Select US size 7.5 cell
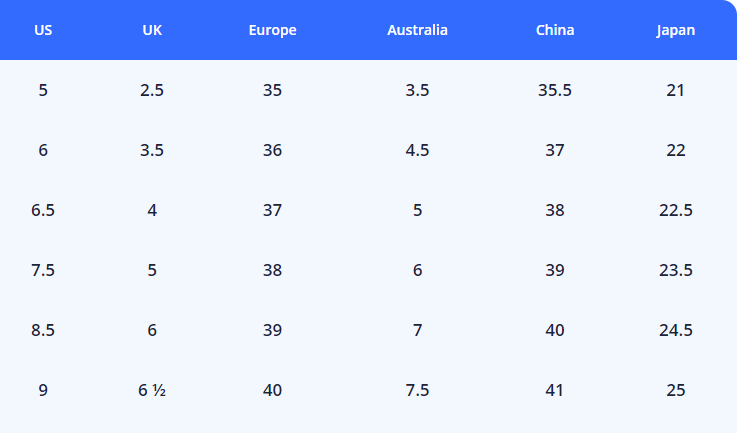 43,270
